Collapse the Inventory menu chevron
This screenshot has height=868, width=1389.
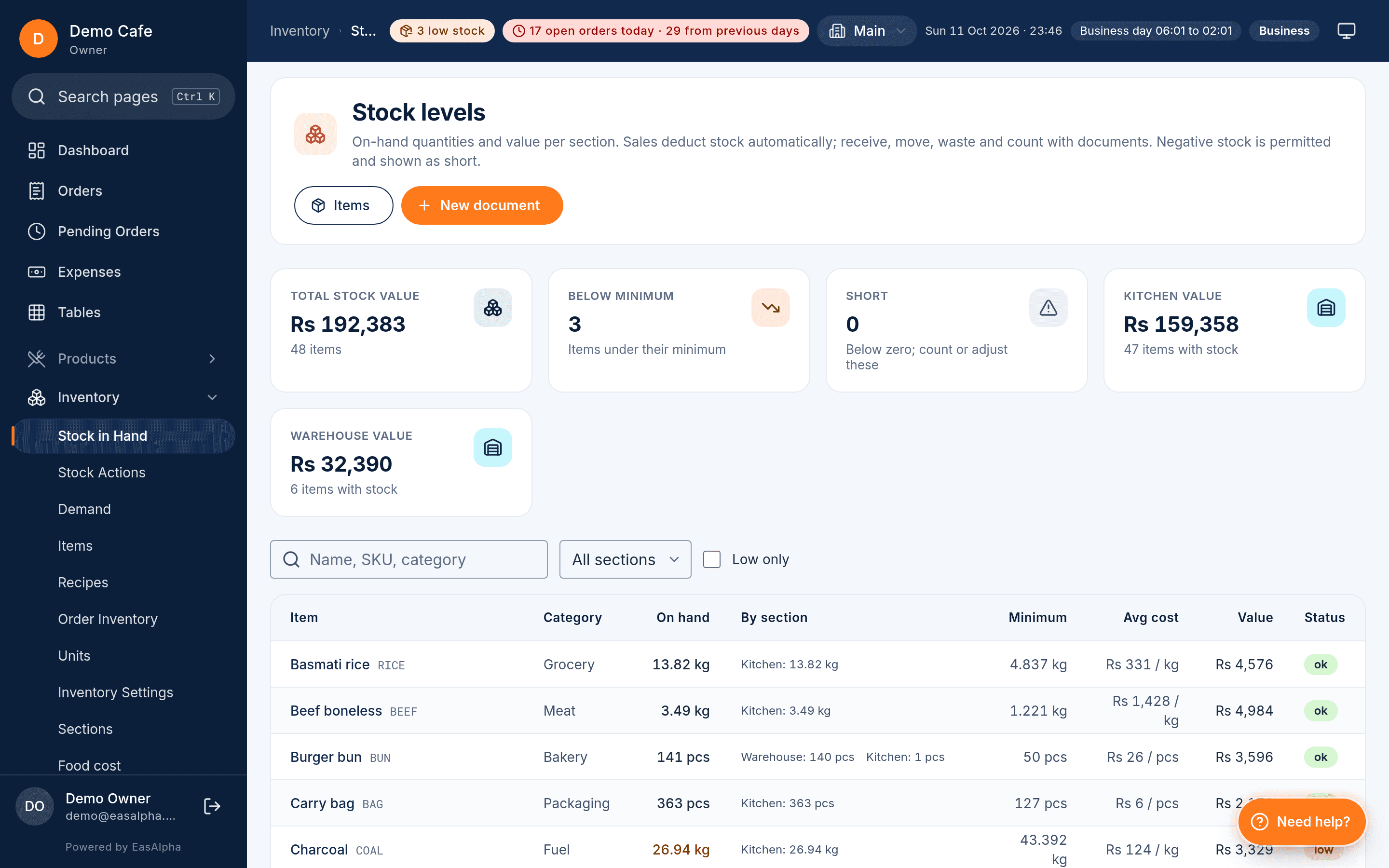click(212, 397)
